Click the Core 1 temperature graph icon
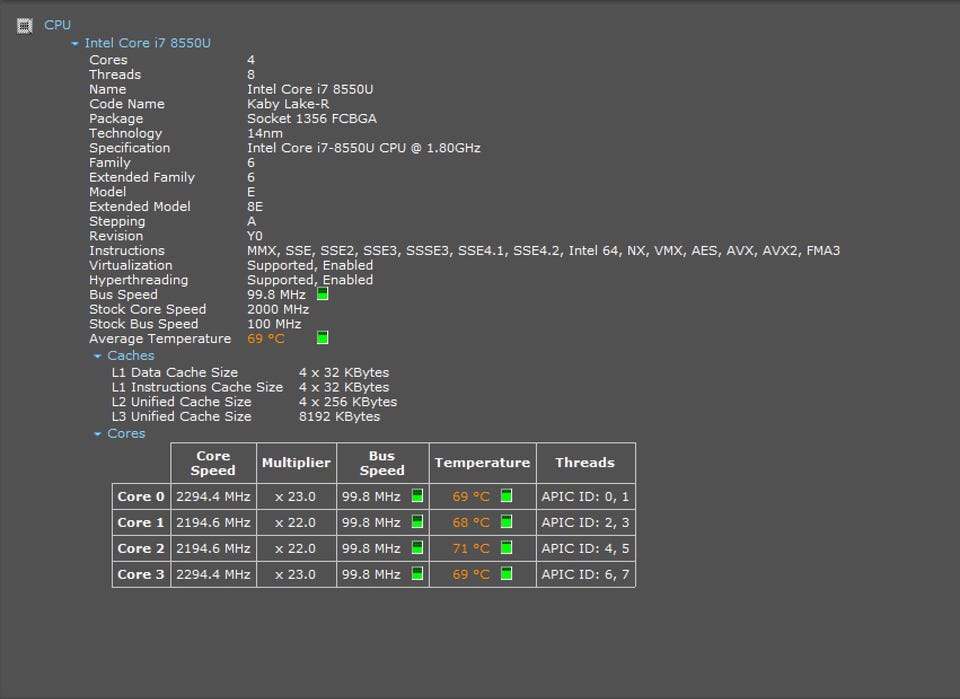960x699 pixels. coord(506,522)
